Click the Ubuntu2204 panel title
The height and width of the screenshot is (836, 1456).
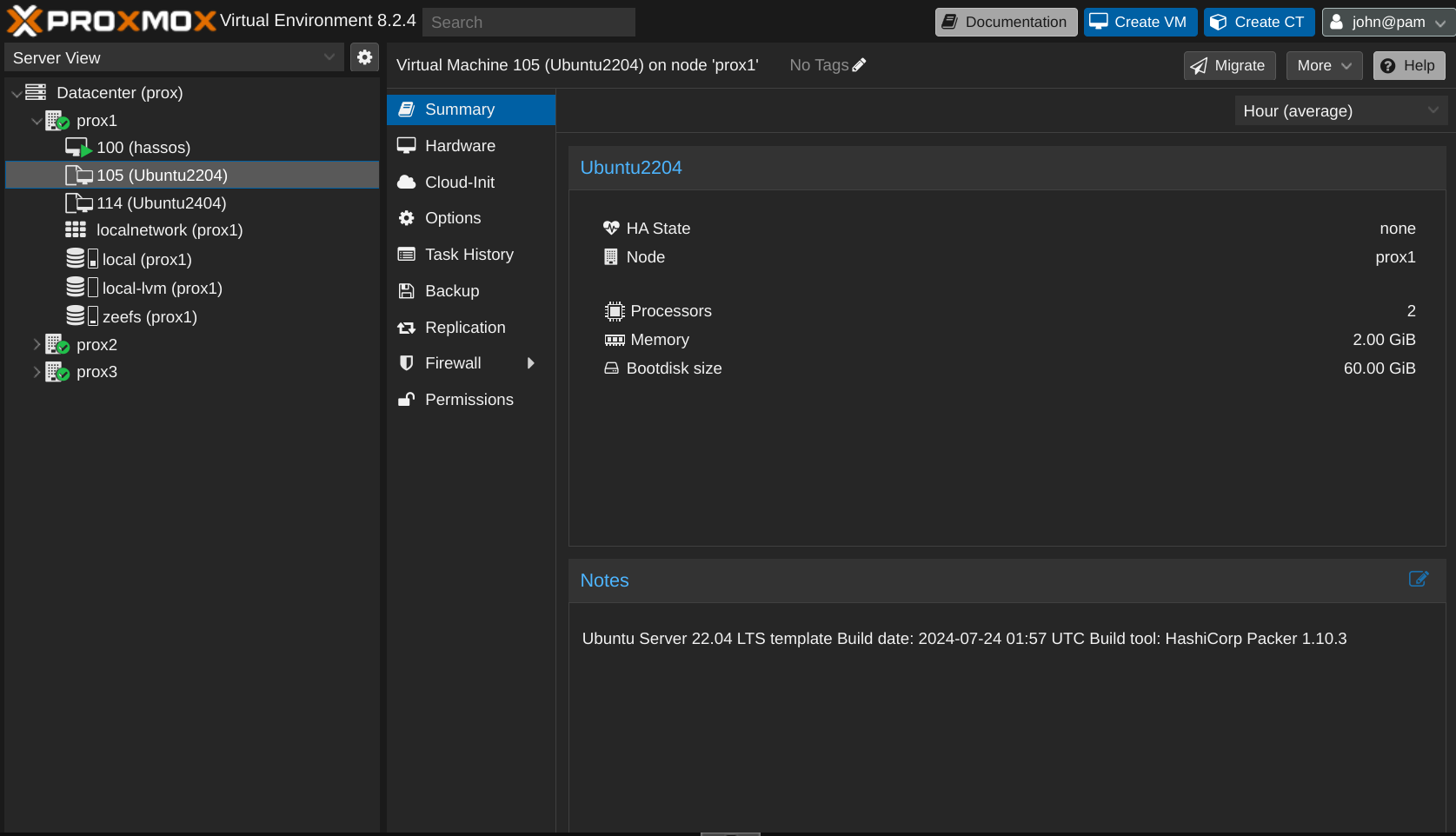click(x=631, y=168)
